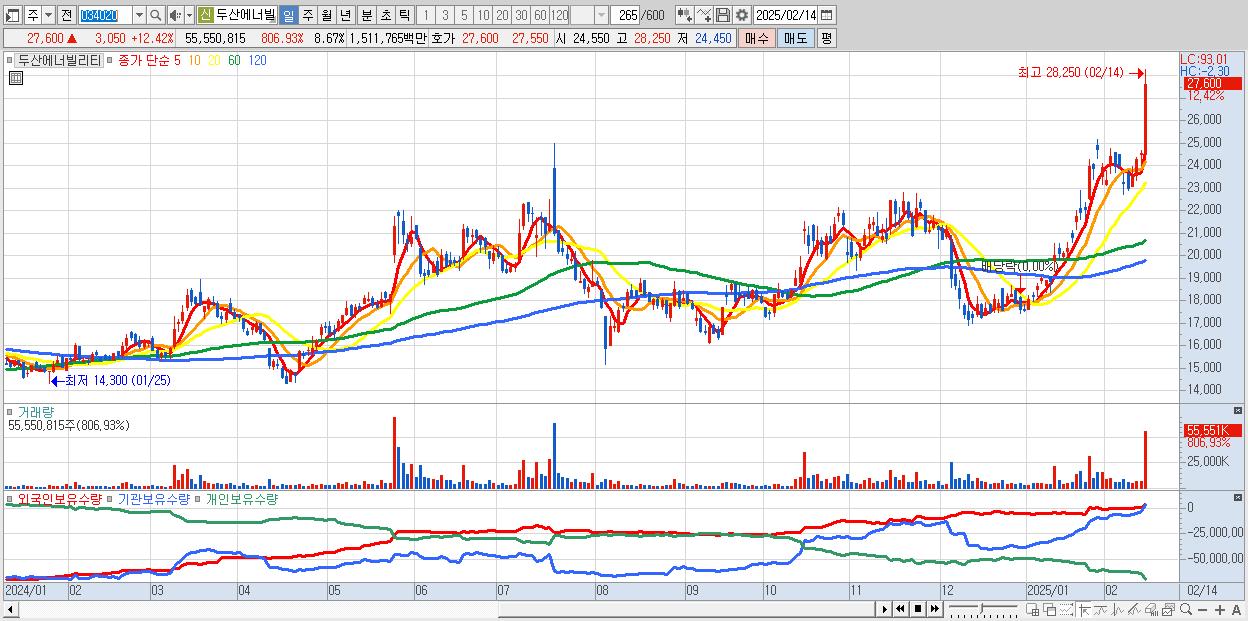Open dropdown arrow beside speaker icon
The image size is (1248, 621).
pyautogui.click(x=189, y=15)
